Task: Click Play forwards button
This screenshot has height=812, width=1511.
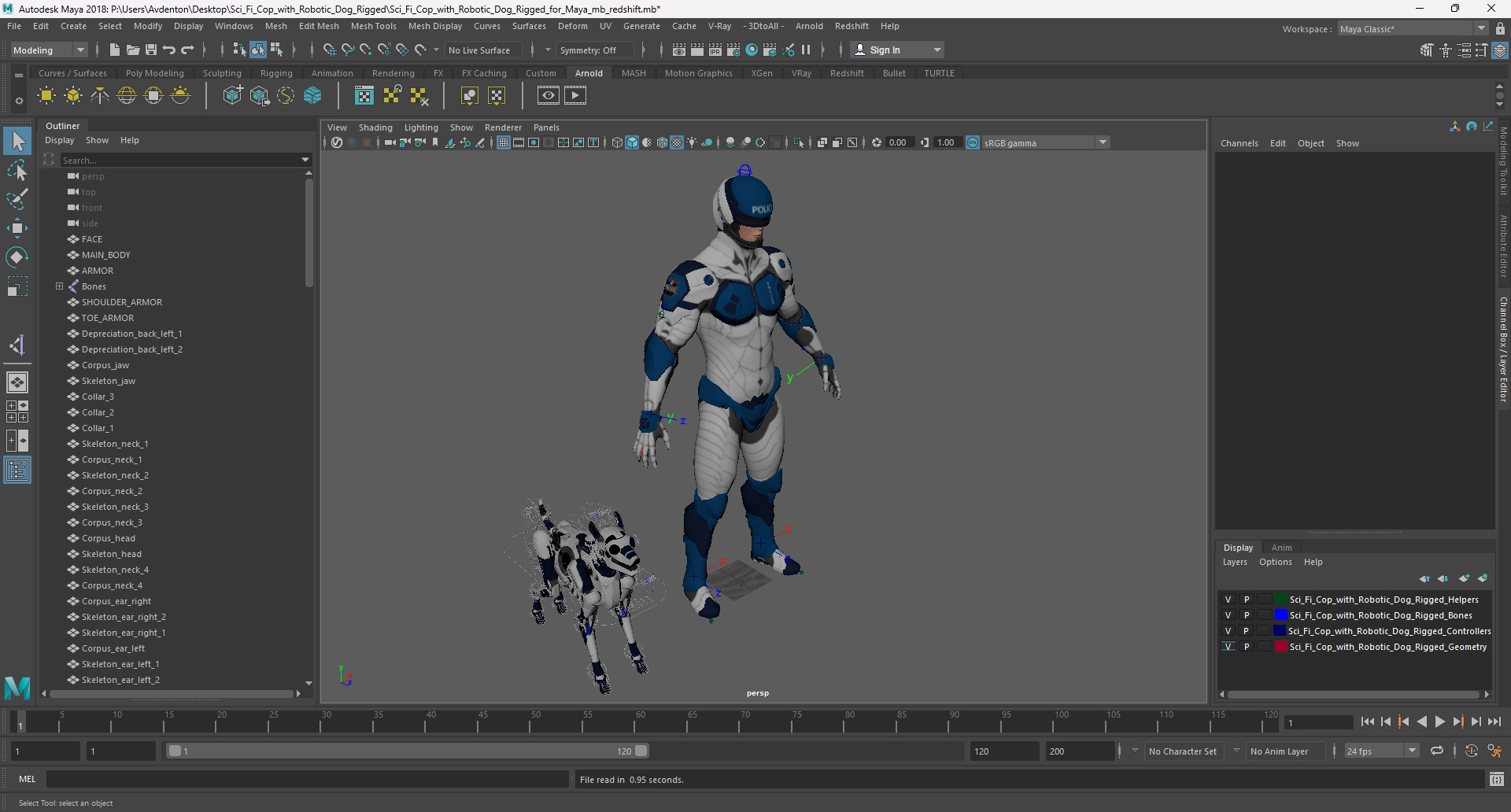Action: 1439,722
